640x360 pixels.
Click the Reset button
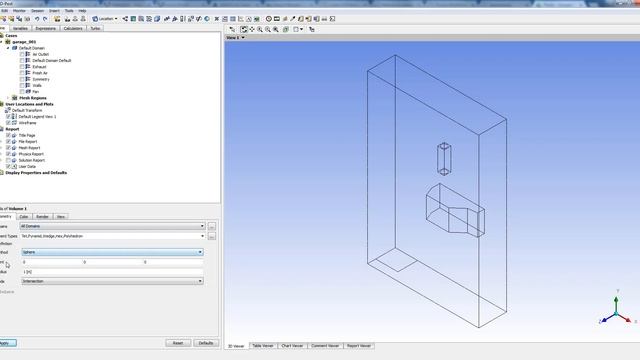(178, 343)
